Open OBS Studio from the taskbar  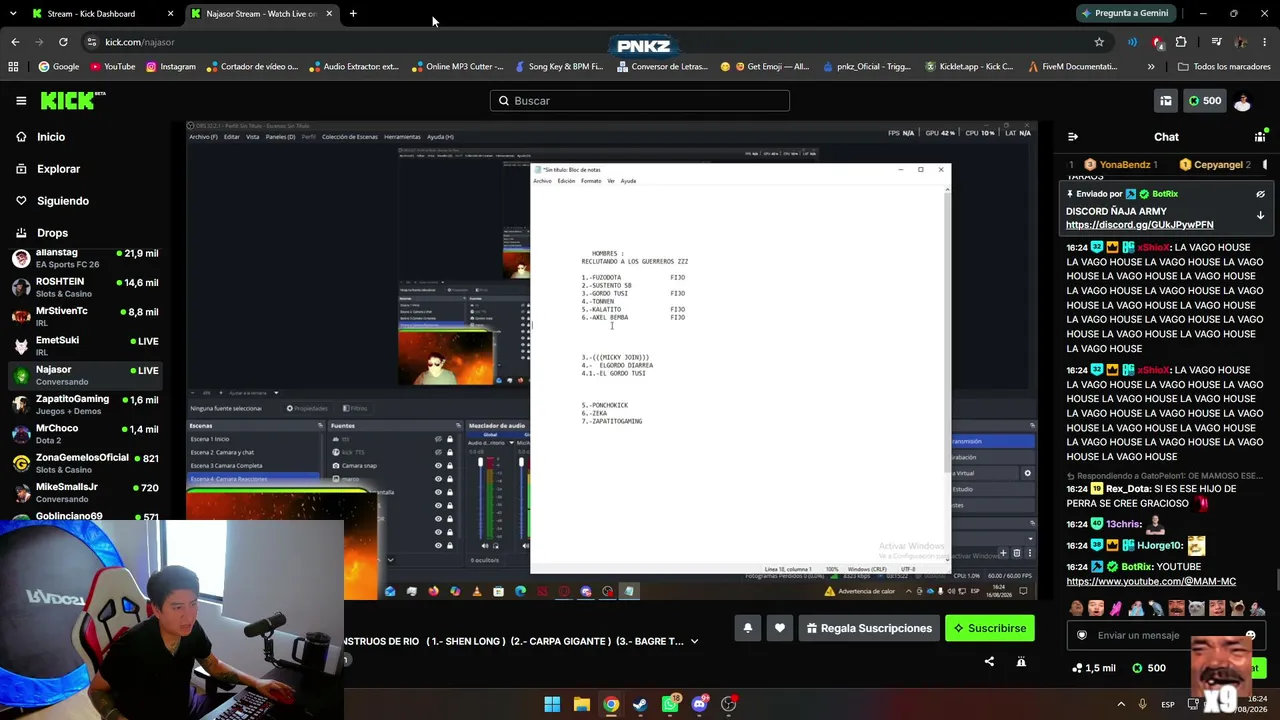coord(729,704)
